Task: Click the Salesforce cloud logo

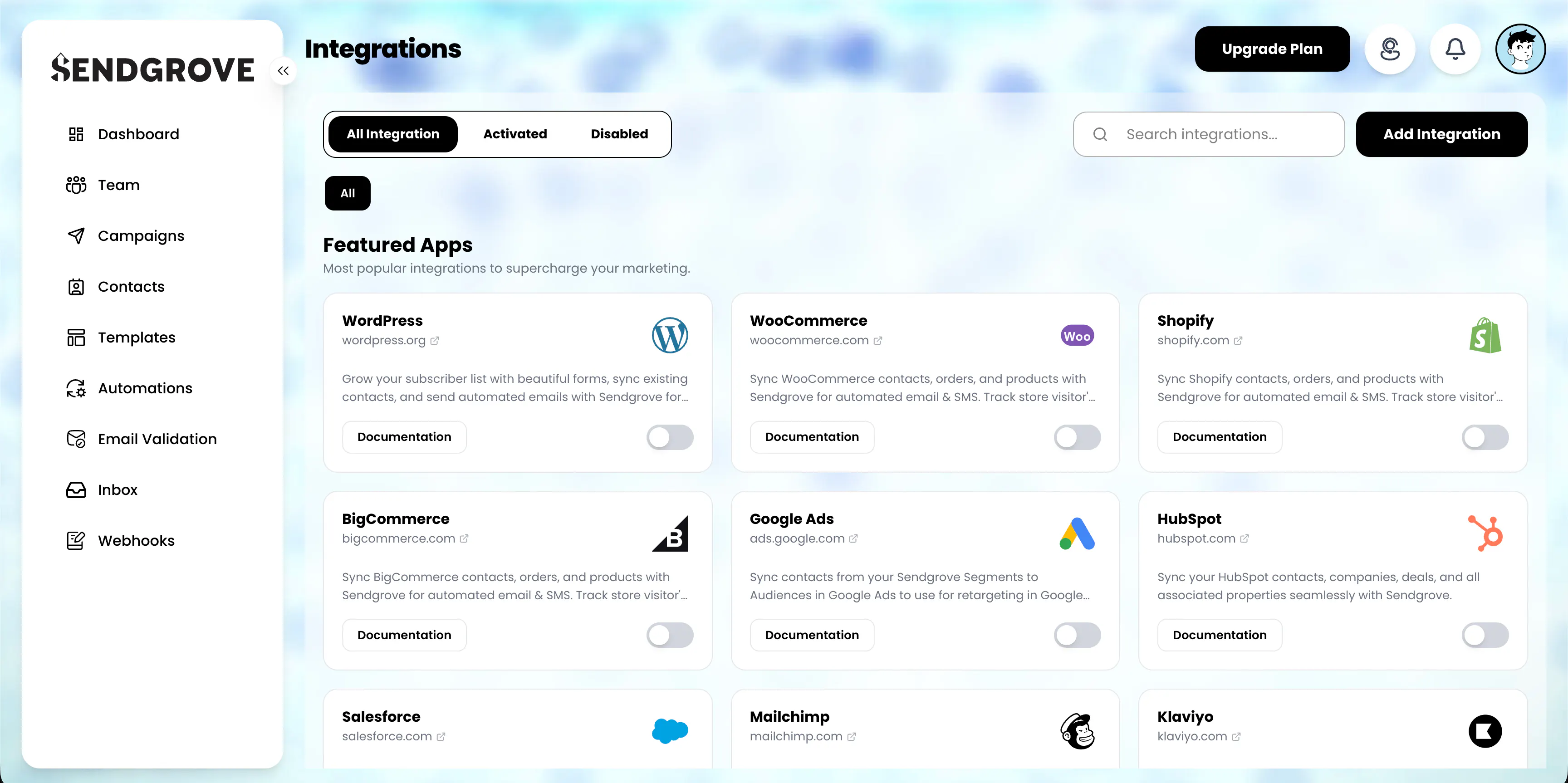Action: (670, 731)
